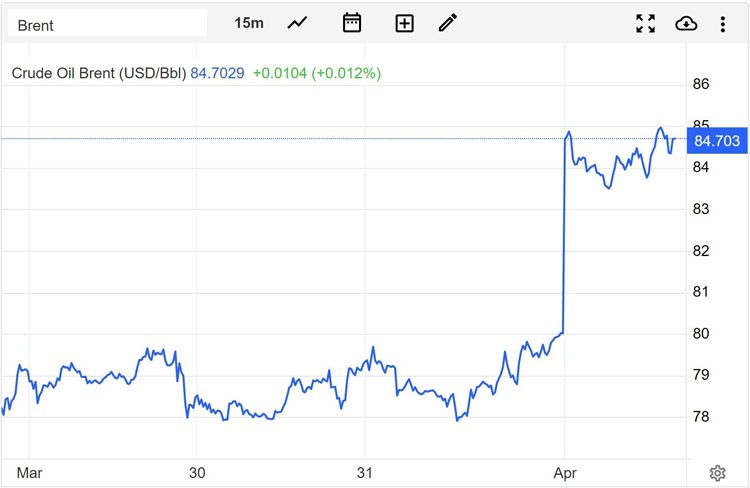Open the three-dot more options menu

(x=722, y=23)
